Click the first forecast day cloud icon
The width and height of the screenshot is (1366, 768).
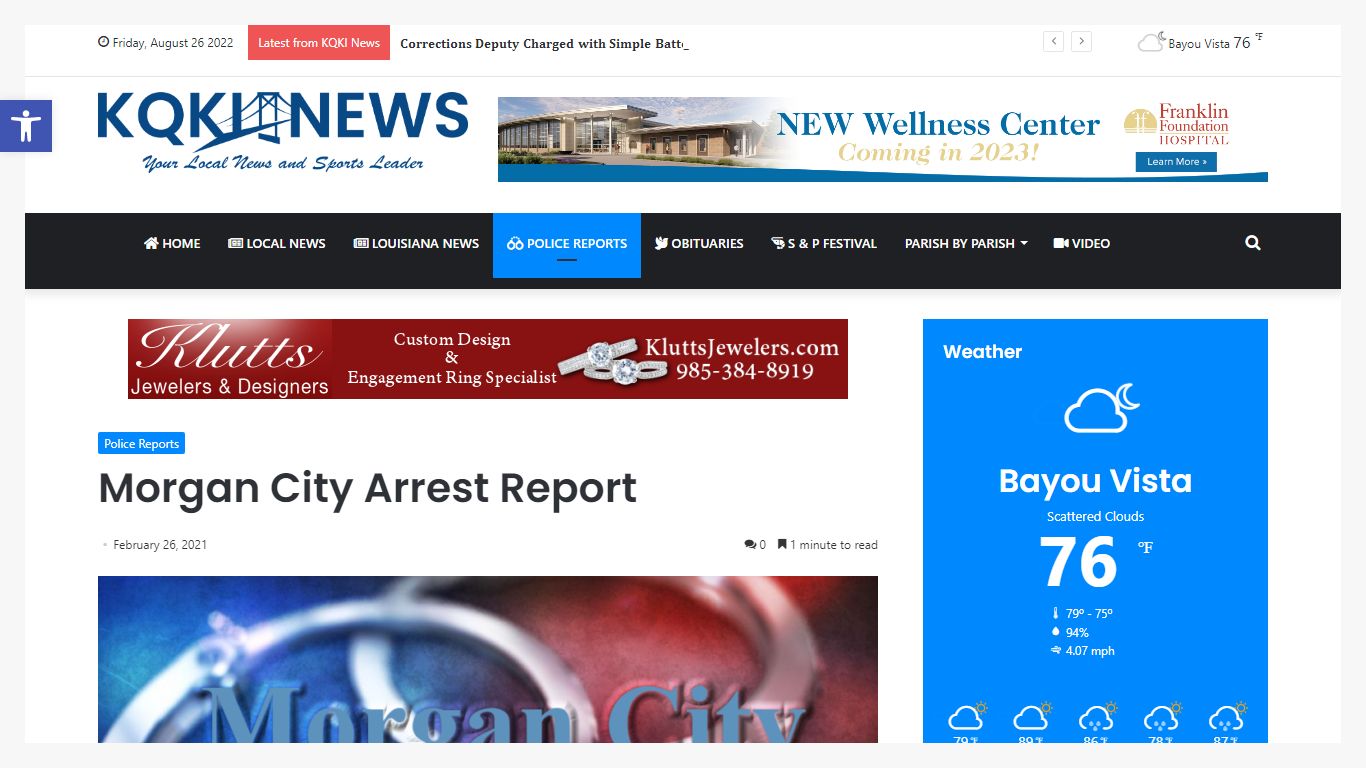[x=967, y=716]
